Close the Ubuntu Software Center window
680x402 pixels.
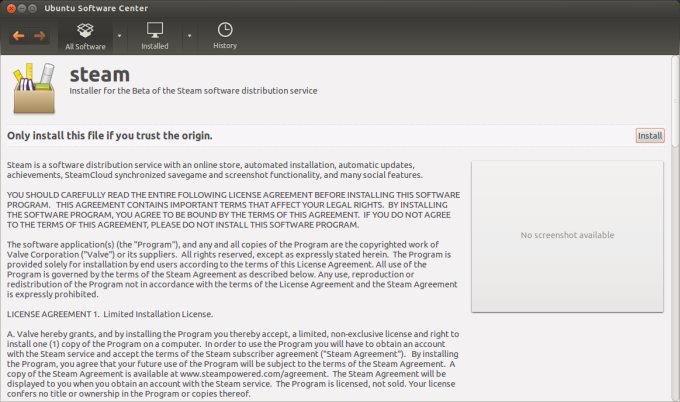(11, 8)
